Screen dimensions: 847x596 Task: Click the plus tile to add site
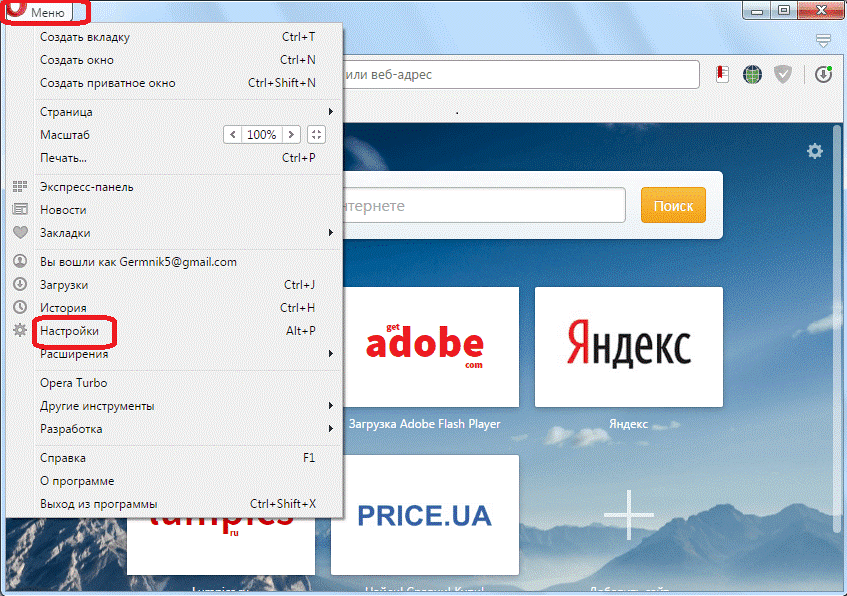(628, 515)
